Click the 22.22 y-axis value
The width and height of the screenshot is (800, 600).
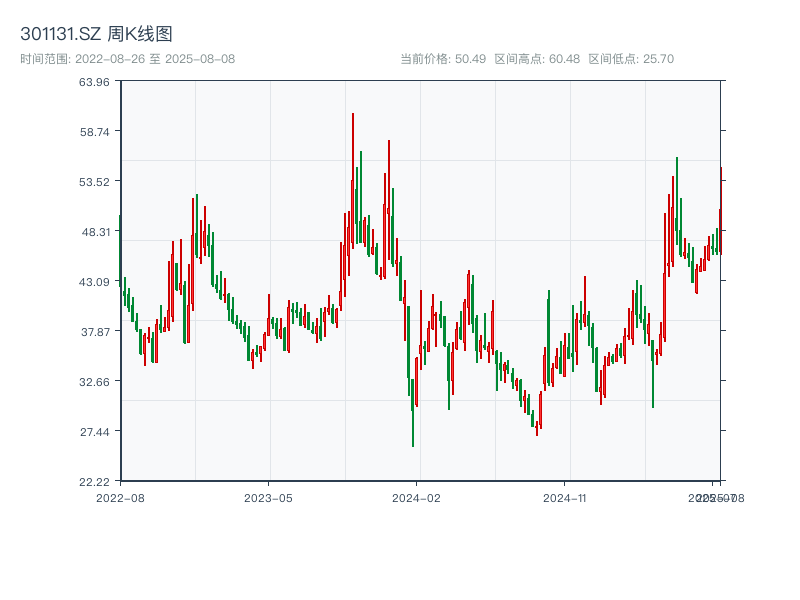(x=95, y=480)
